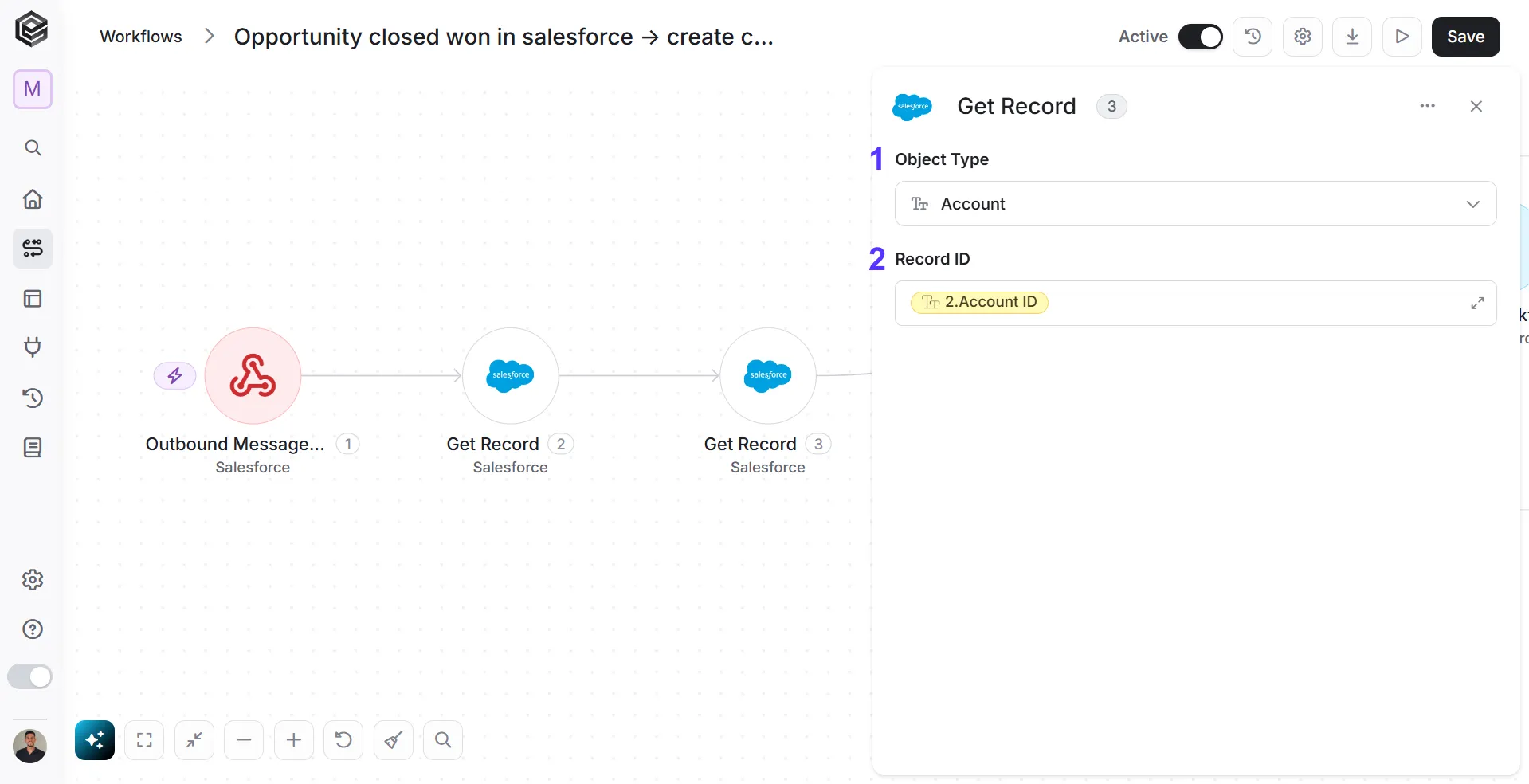Viewport: 1529px width, 784px height.
Task: Open workflow settings gear in the header
Action: 1303,37
